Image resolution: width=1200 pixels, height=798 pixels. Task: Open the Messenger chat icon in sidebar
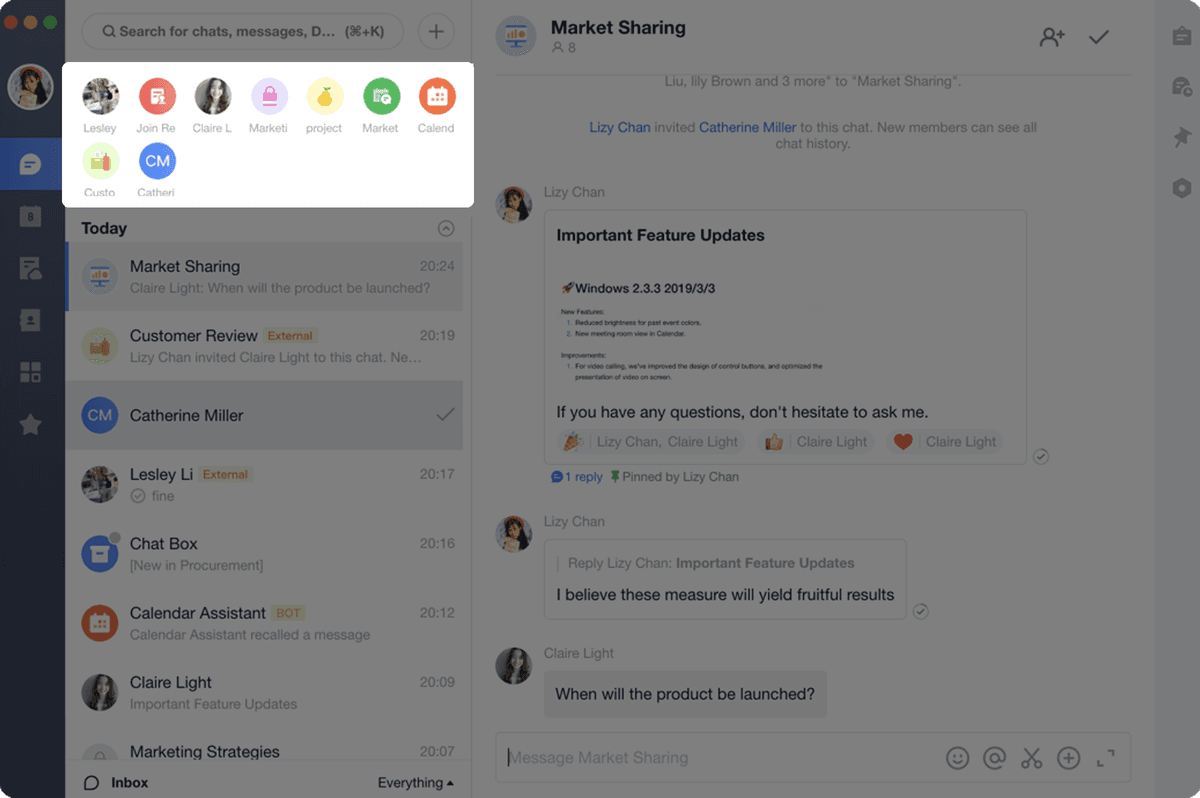pos(31,164)
